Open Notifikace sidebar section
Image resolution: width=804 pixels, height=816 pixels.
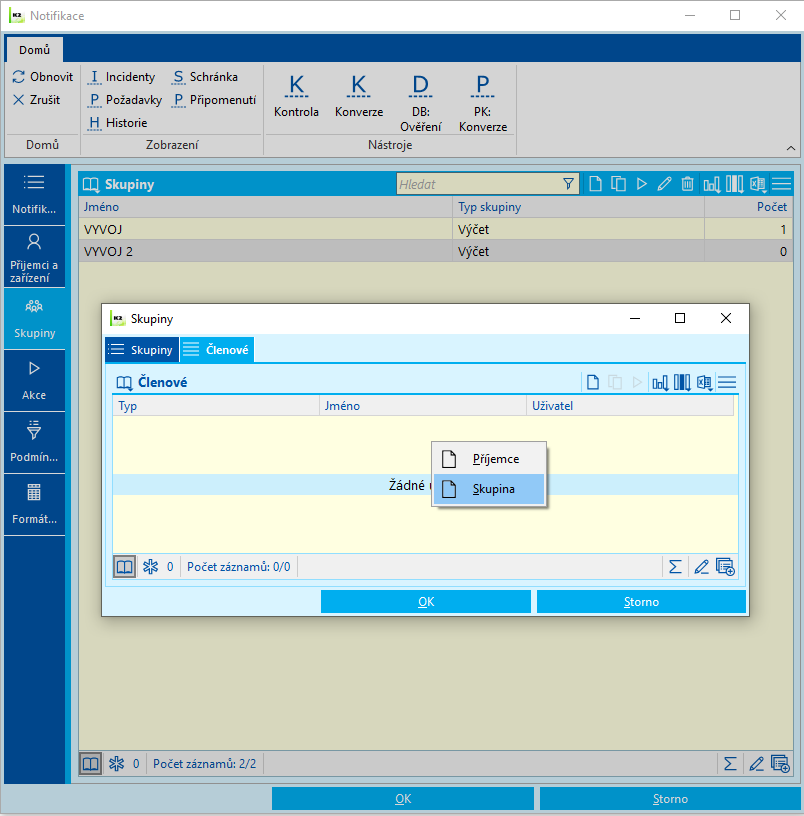(34, 195)
